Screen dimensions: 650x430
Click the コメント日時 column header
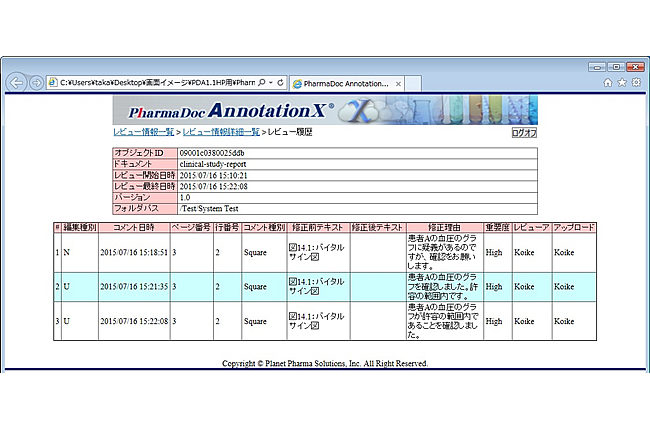[134, 227]
